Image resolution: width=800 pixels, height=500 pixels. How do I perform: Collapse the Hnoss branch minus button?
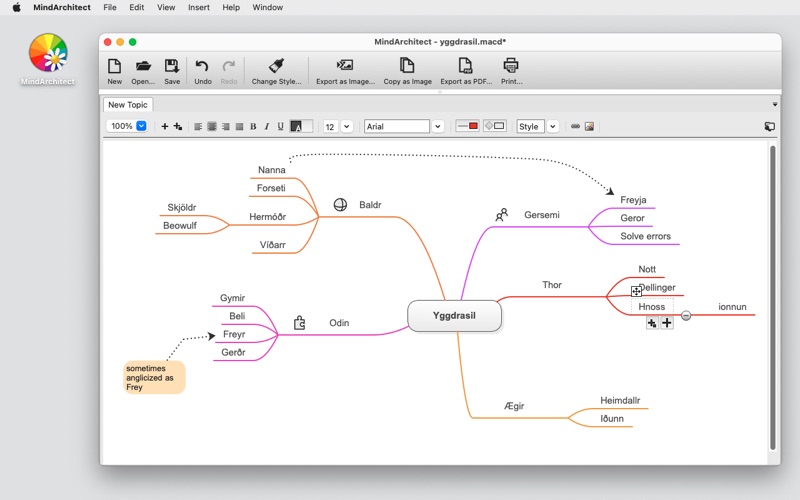686,315
